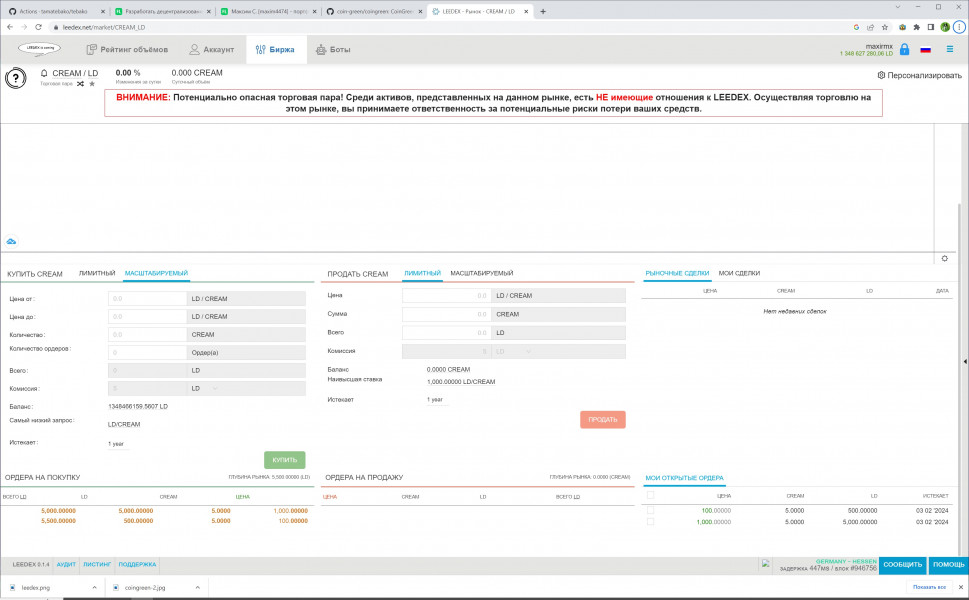
Task: Open language selection via the Russian flag
Action: click(925, 49)
